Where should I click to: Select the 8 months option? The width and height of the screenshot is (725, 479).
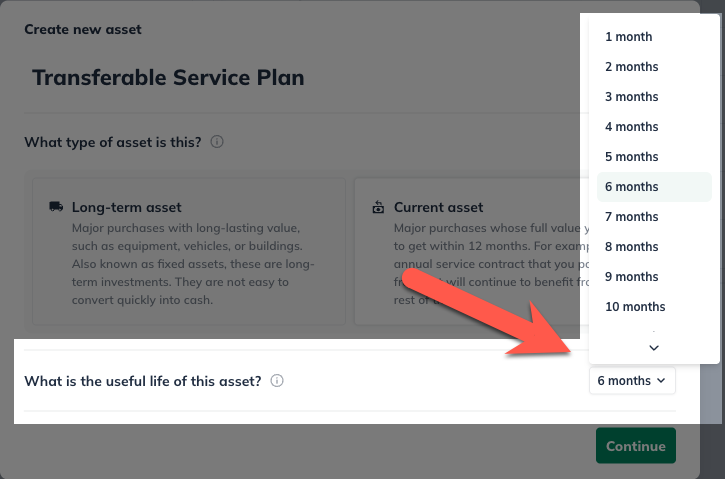(x=632, y=247)
